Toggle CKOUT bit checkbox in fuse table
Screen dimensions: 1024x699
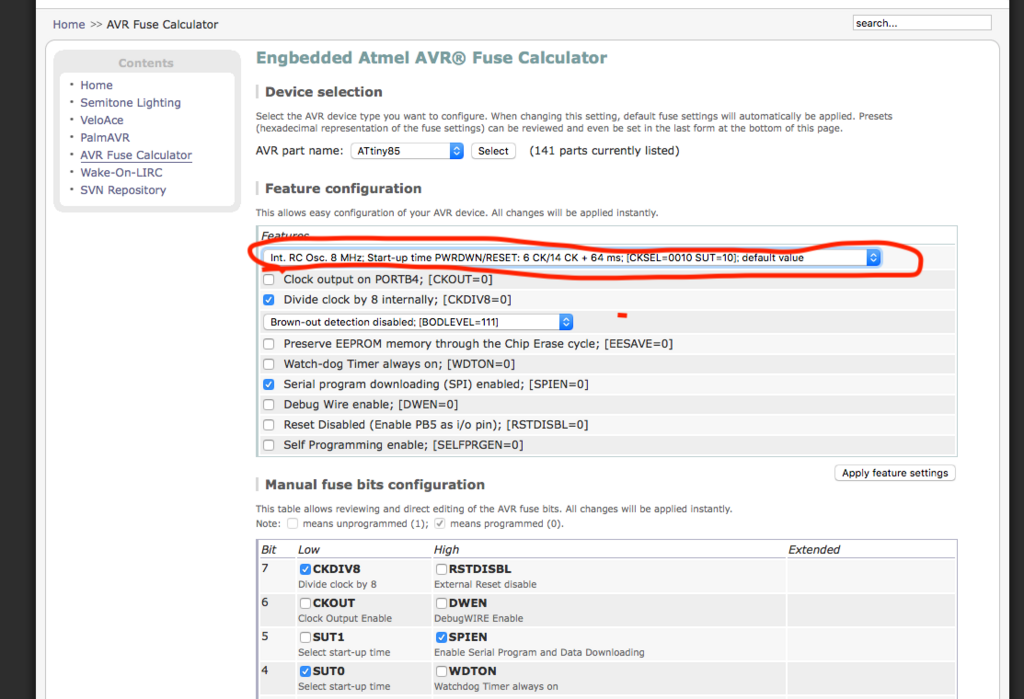click(x=305, y=603)
